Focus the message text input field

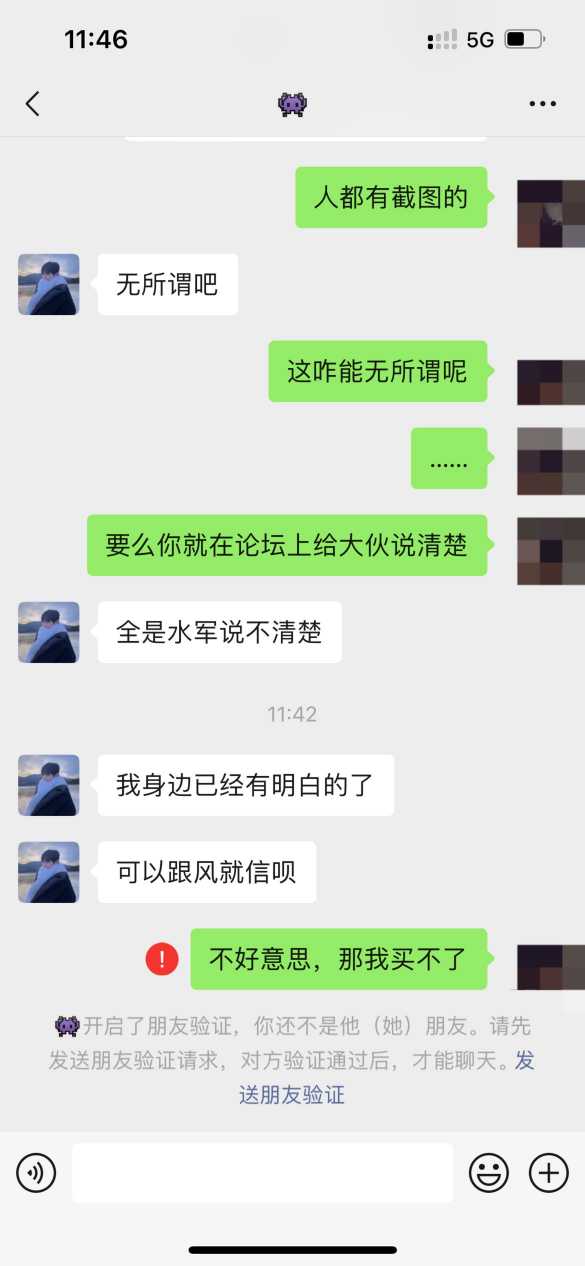coord(262,1173)
